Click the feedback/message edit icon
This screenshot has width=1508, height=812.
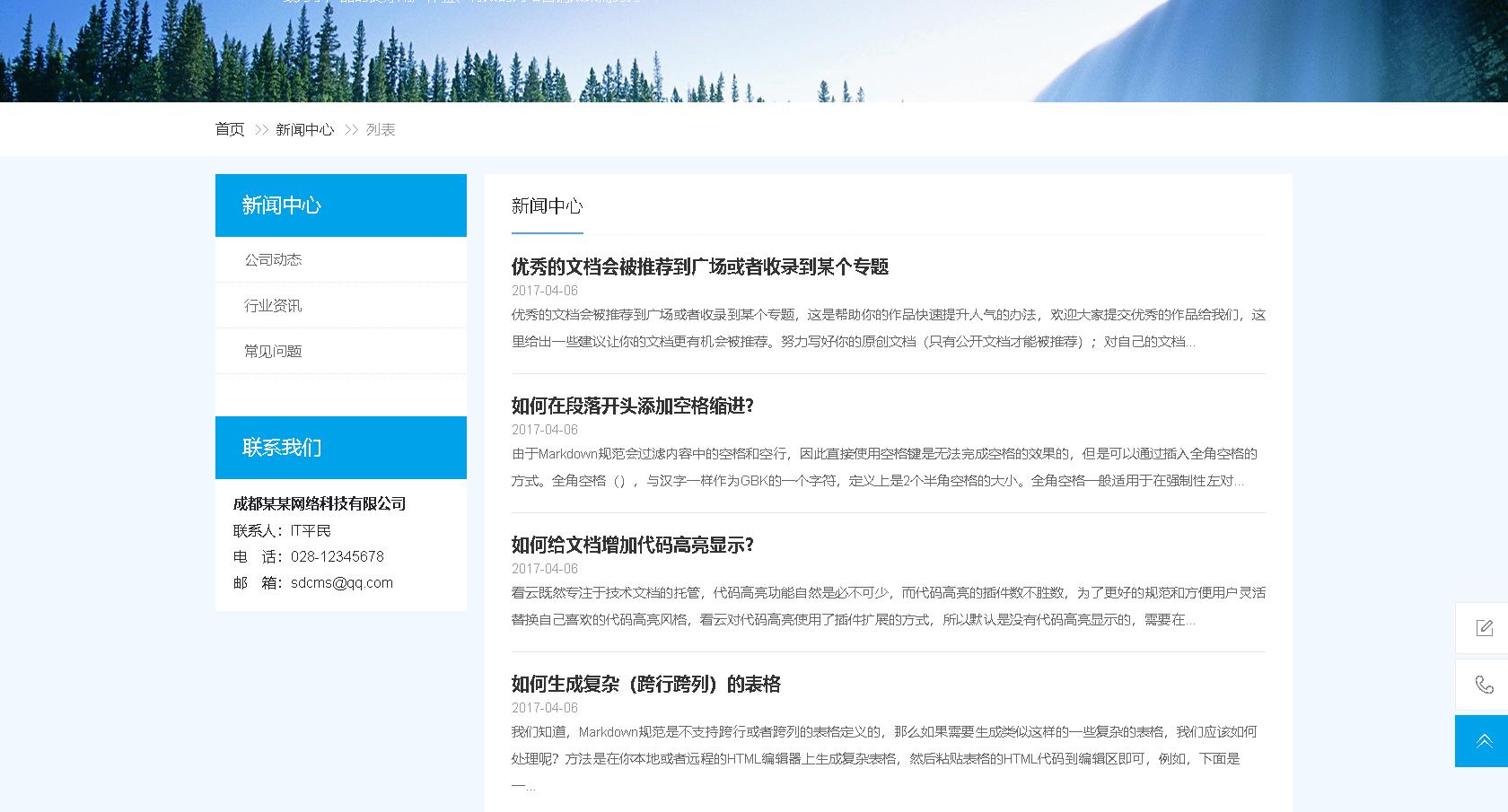[x=1482, y=629]
